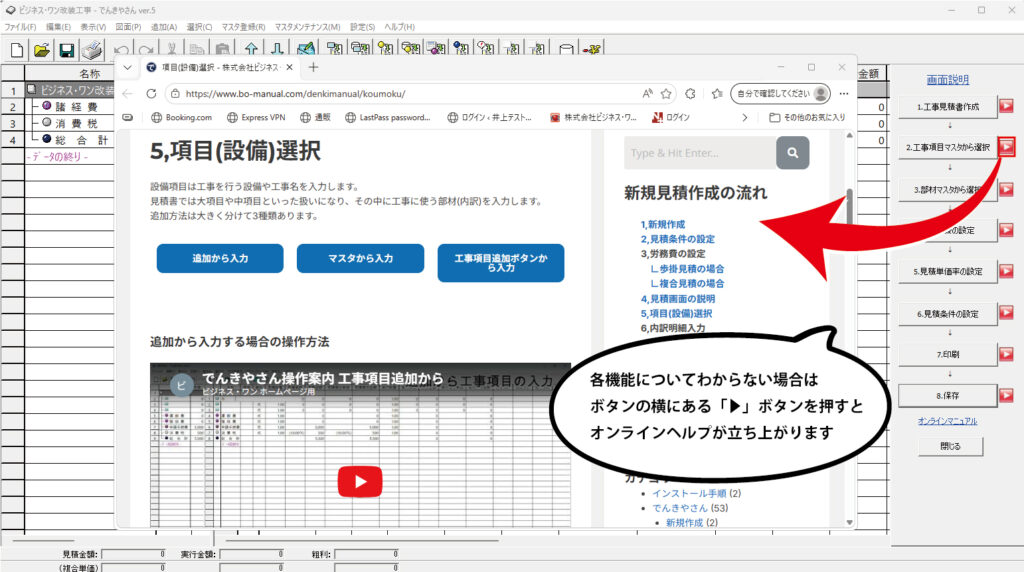Click the Paste clipboard toolbar icon
This screenshot has width=1024, height=572.
point(223,49)
